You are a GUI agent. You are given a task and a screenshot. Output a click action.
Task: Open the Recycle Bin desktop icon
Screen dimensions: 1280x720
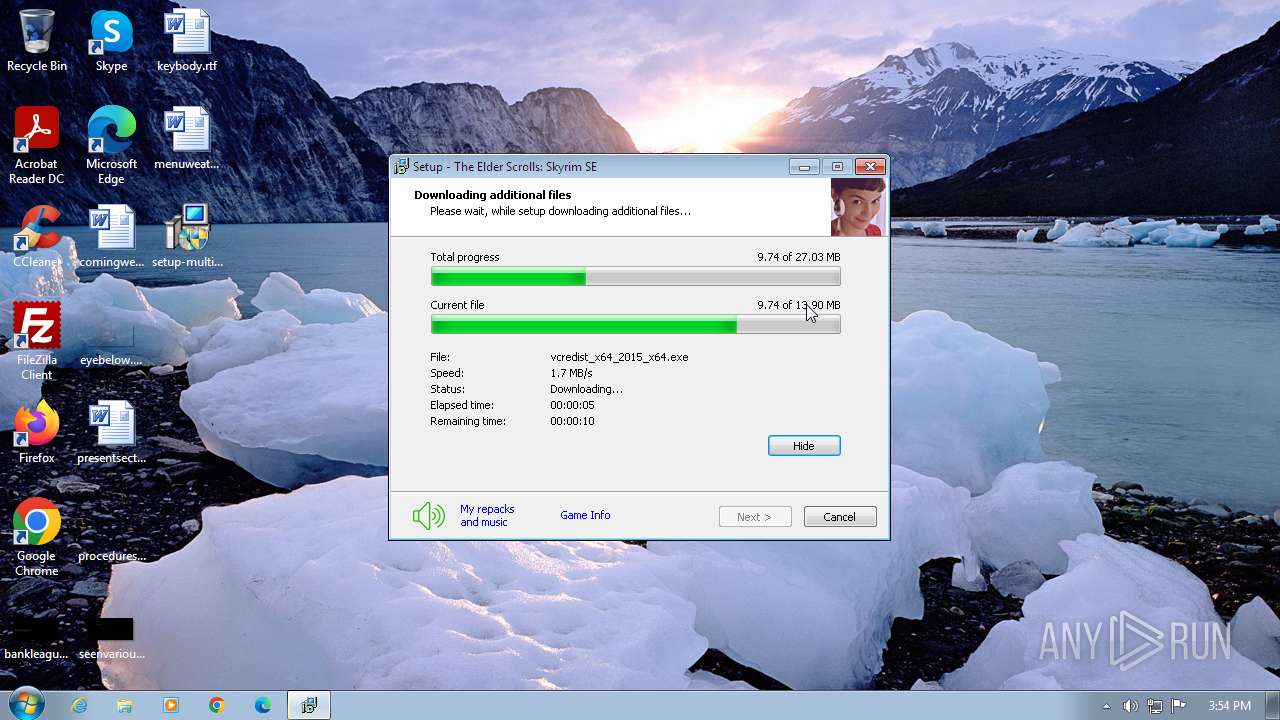point(37,42)
